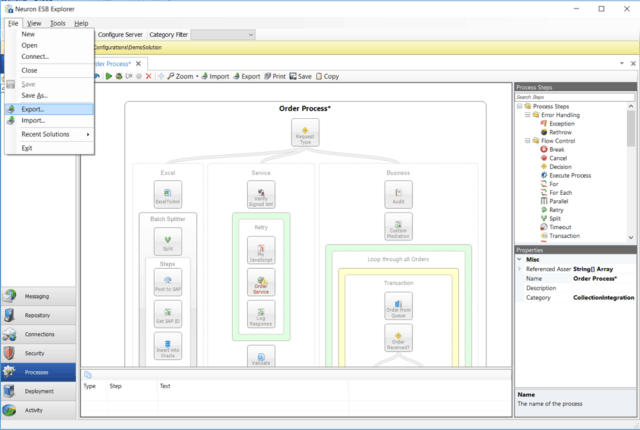This screenshot has width=640, height=430.
Task: Select the Parallel step
Action: click(x=554, y=201)
